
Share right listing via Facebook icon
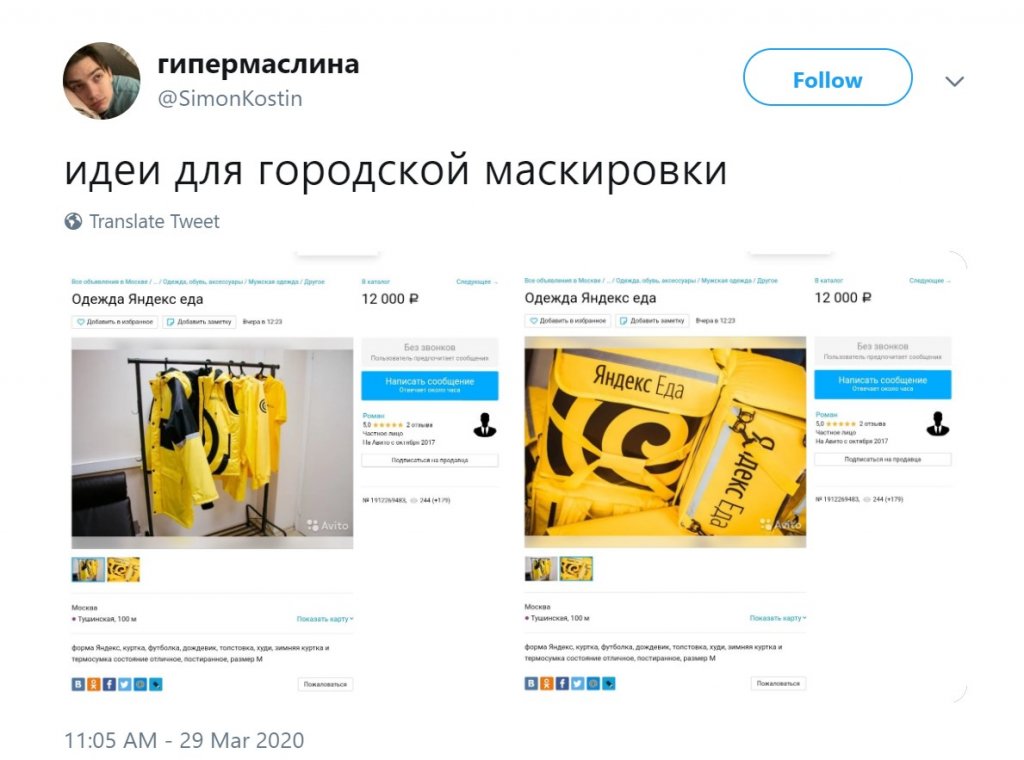point(562,683)
